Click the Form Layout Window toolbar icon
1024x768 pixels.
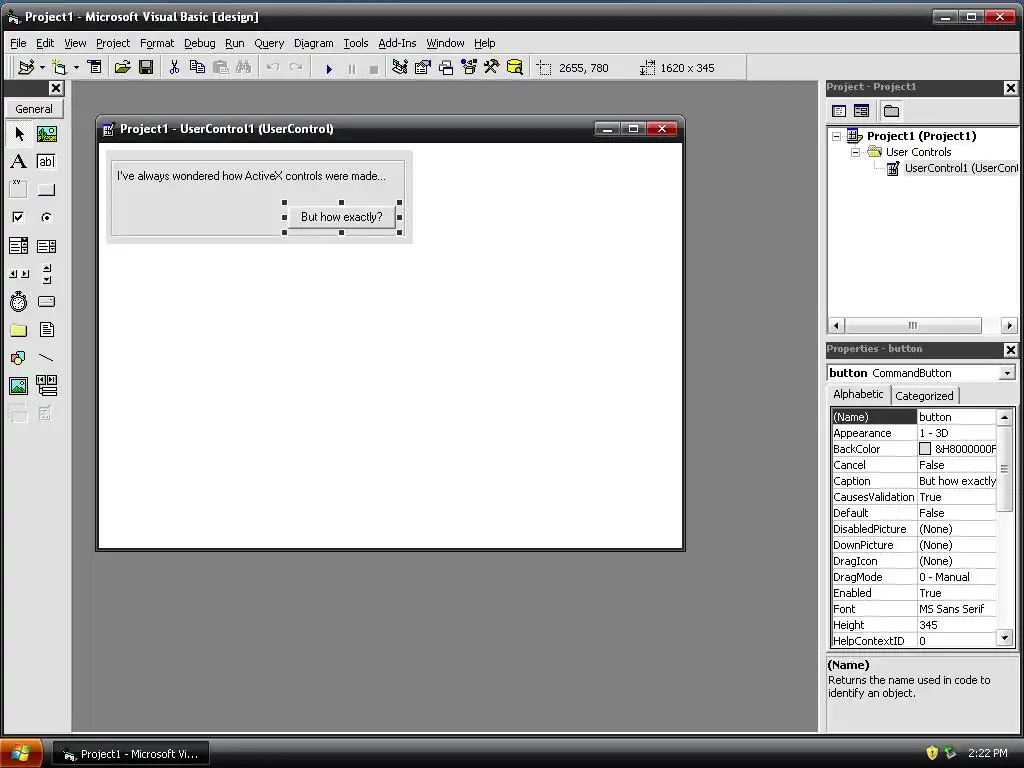pyautogui.click(x=446, y=67)
